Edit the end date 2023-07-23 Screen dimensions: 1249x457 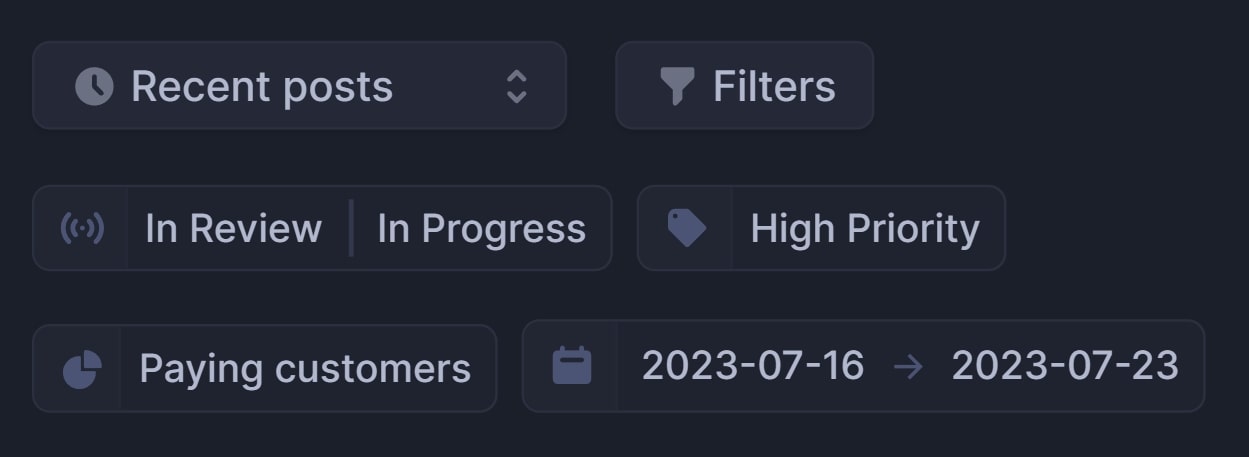1065,366
